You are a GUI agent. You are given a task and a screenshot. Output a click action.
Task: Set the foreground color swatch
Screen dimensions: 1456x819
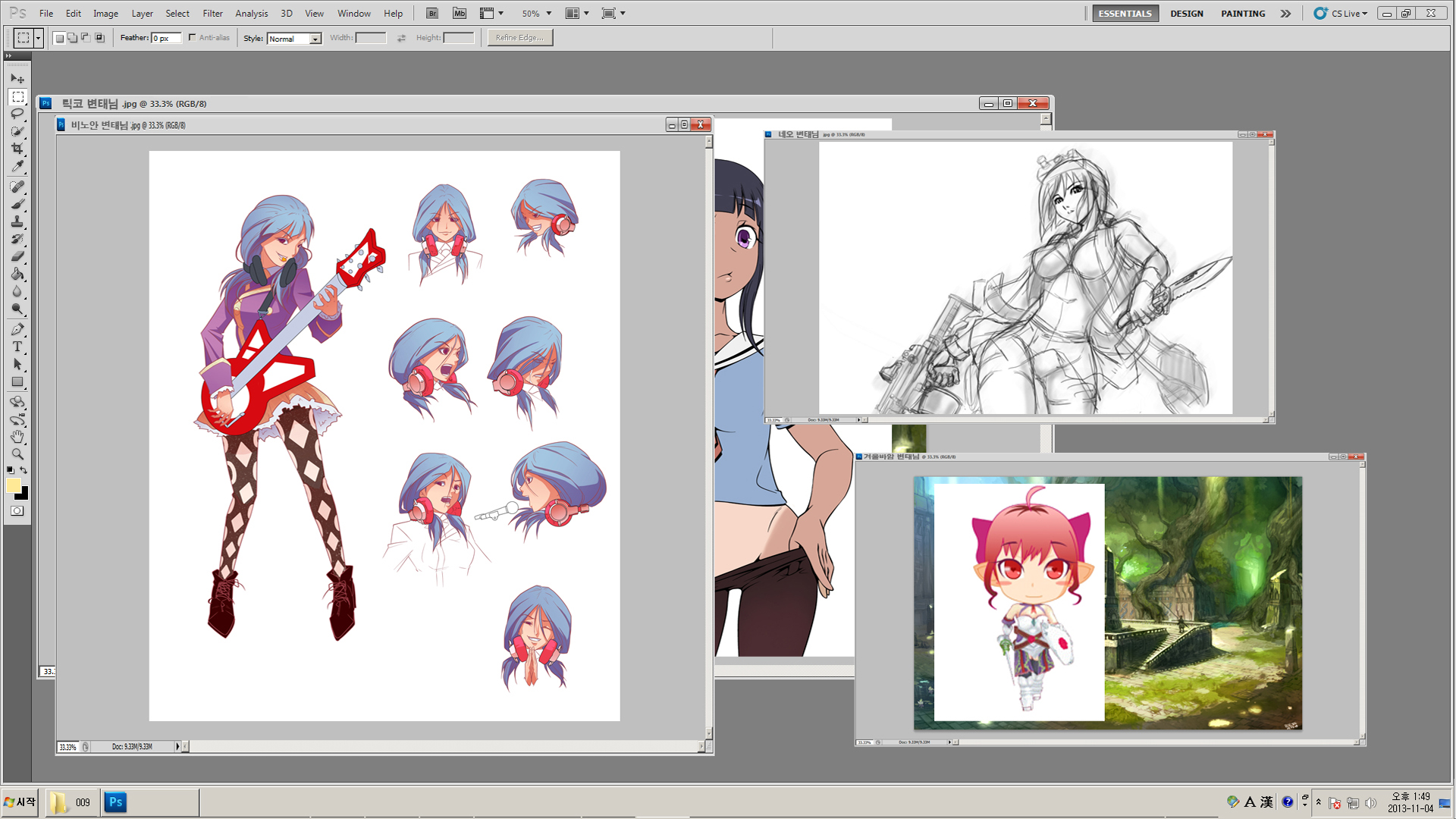pyautogui.click(x=13, y=485)
